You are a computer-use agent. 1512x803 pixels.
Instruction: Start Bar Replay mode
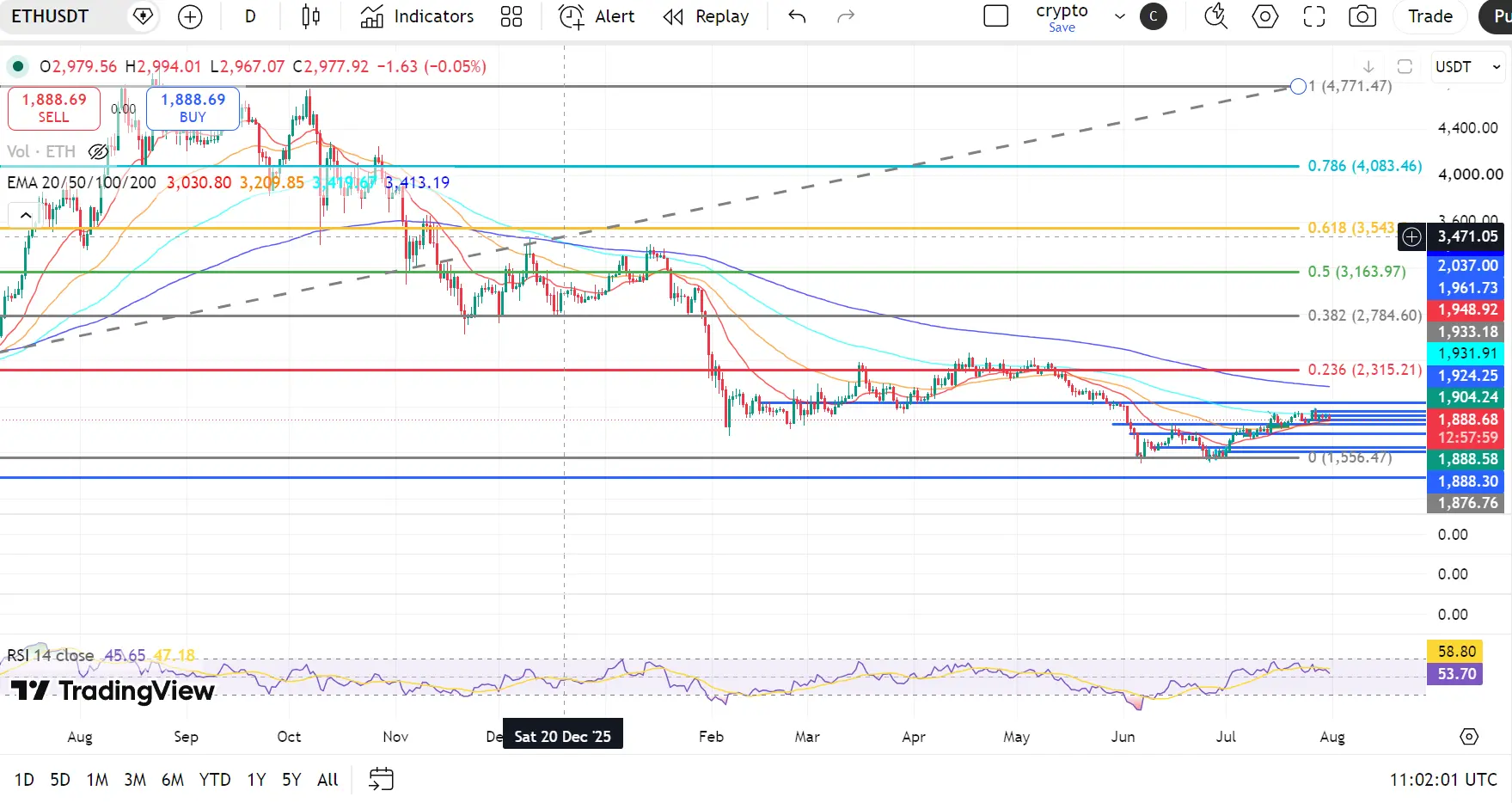click(706, 16)
